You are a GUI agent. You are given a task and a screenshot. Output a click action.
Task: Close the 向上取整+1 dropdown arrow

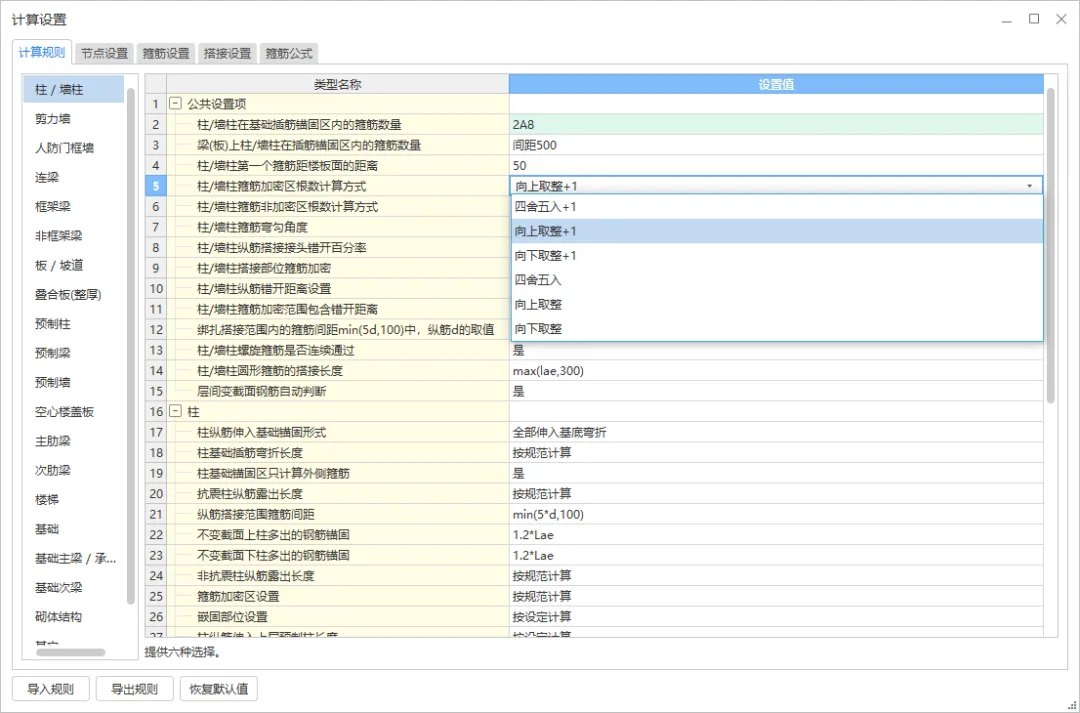point(1029,186)
